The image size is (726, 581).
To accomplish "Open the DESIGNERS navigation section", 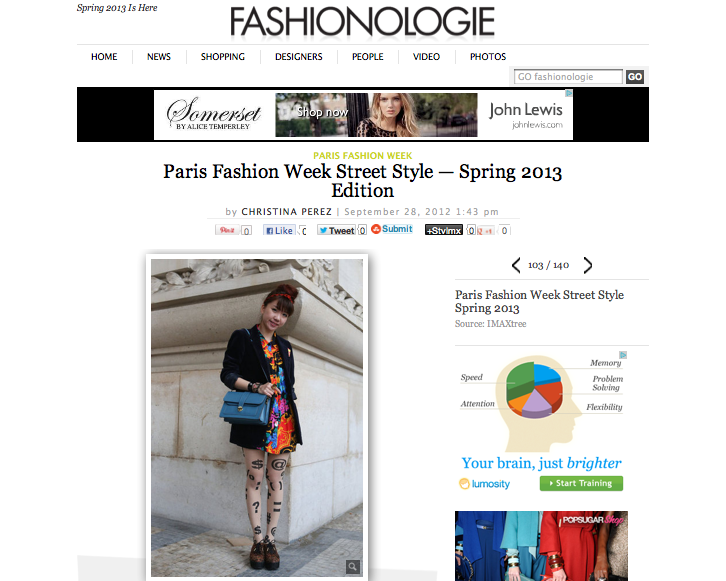I will (x=299, y=57).
